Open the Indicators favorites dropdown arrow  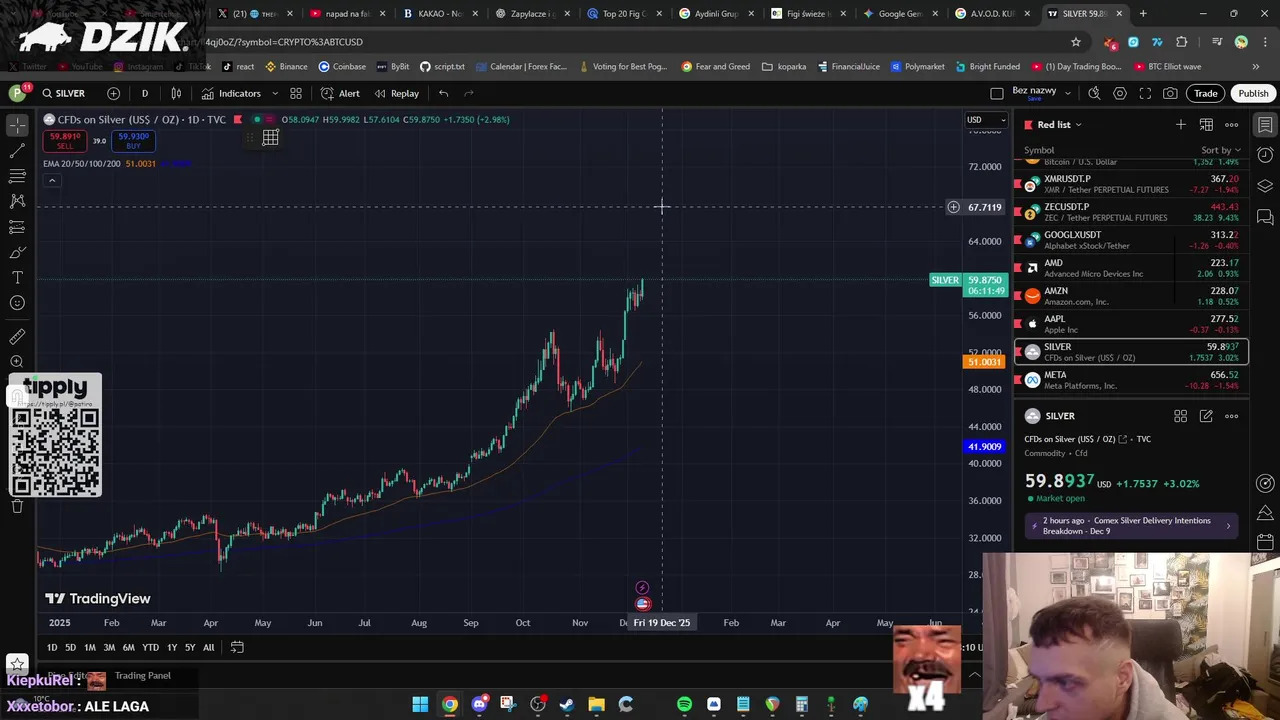pos(275,93)
